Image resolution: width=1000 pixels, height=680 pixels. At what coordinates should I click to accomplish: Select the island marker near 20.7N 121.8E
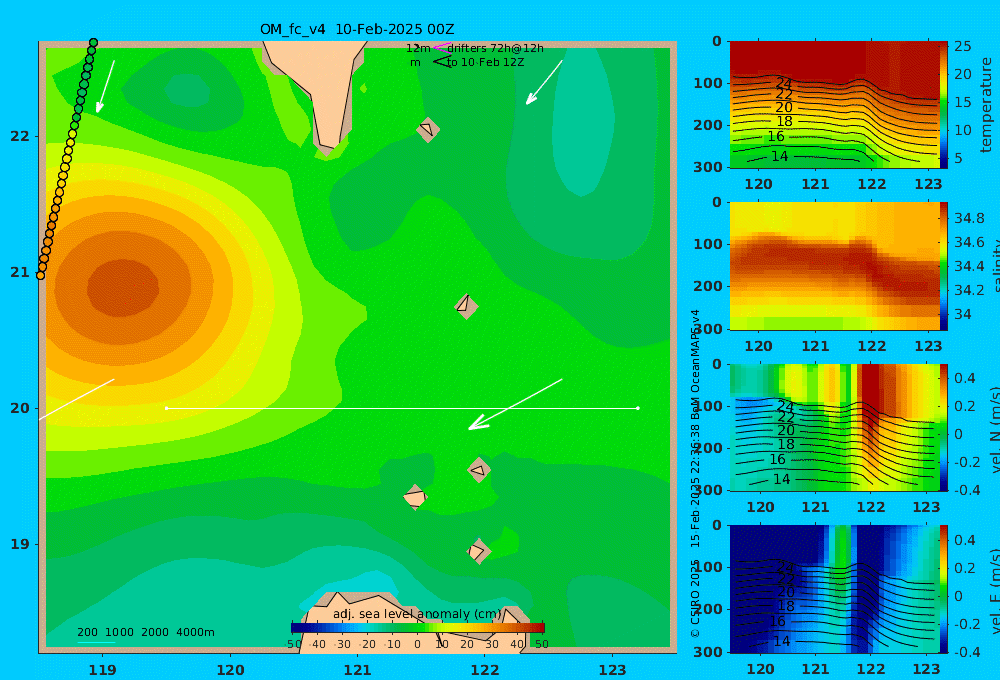tap(466, 306)
